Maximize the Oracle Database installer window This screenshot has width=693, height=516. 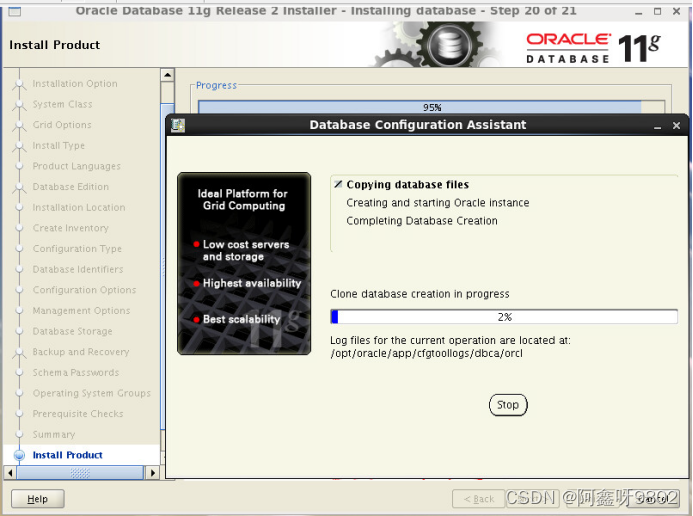[658, 11]
